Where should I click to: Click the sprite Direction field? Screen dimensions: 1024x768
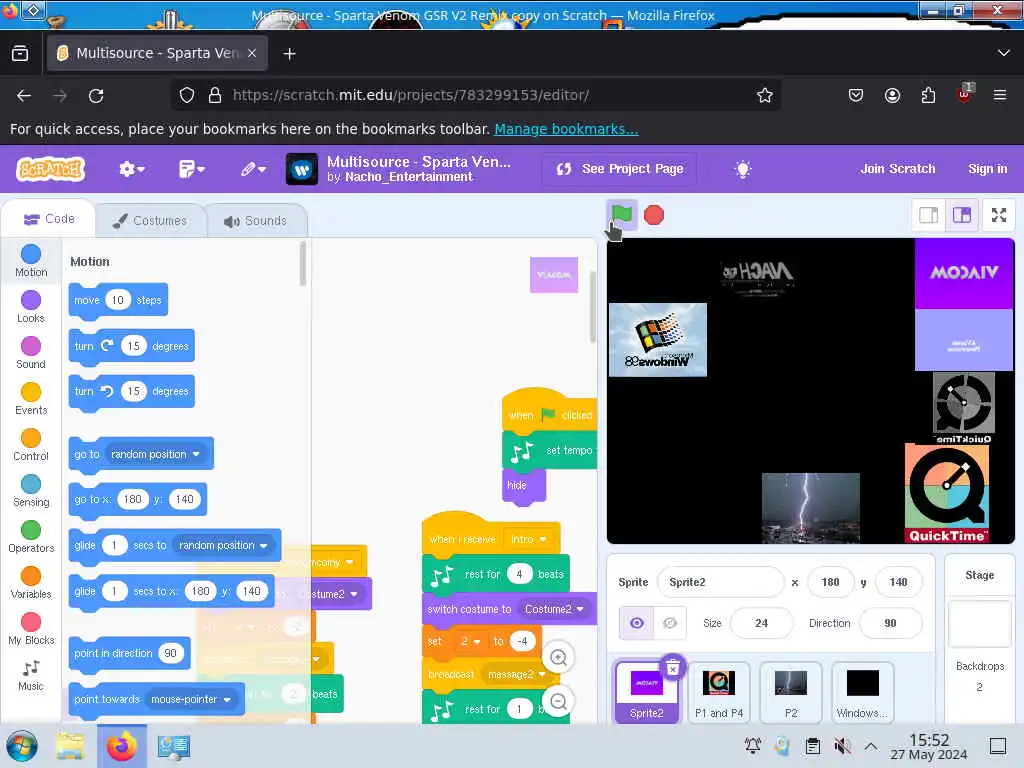click(x=890, y=623)
